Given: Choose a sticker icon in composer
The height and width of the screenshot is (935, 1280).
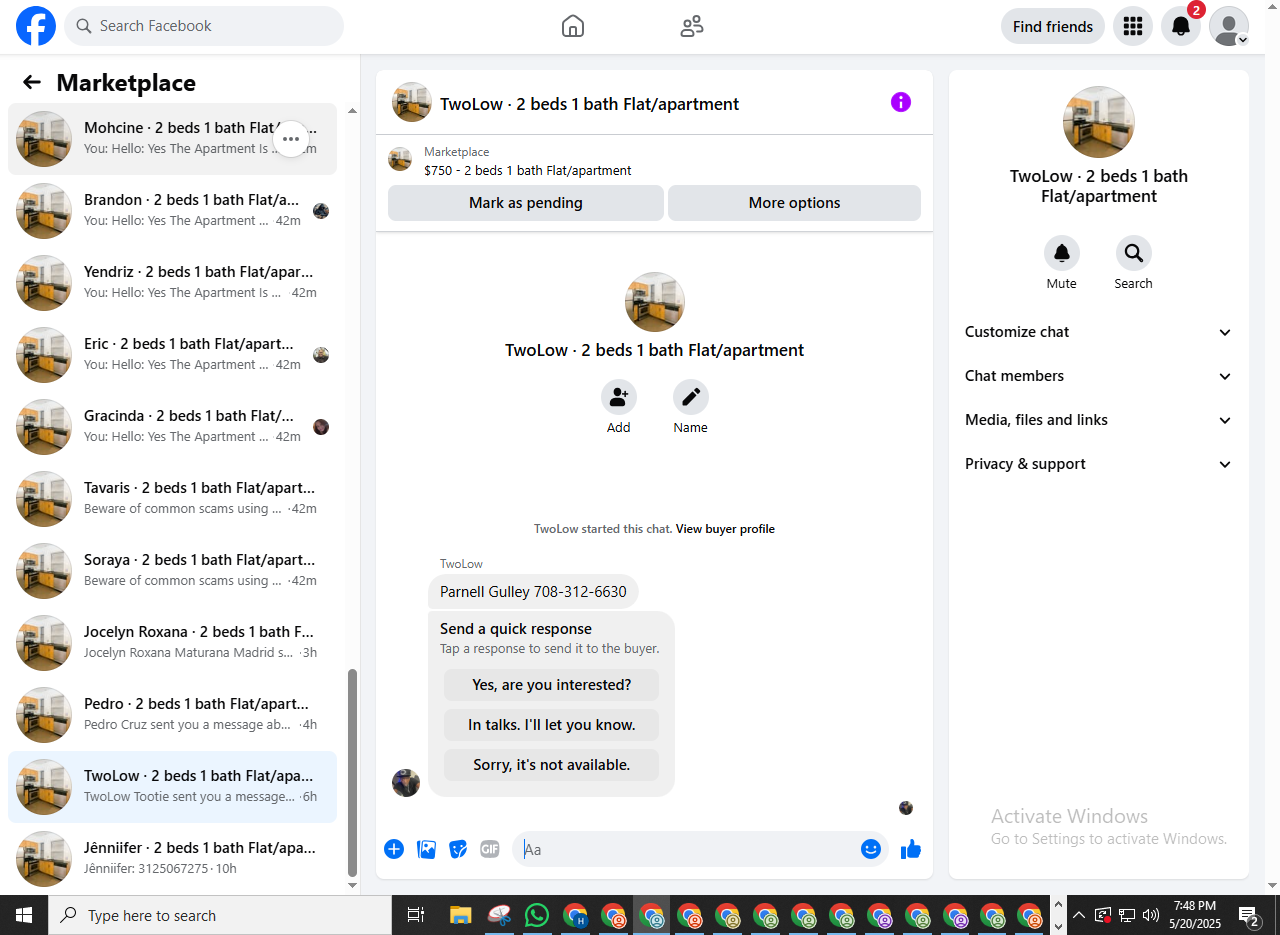Looking at the screenshot, I should click(458, 849).
